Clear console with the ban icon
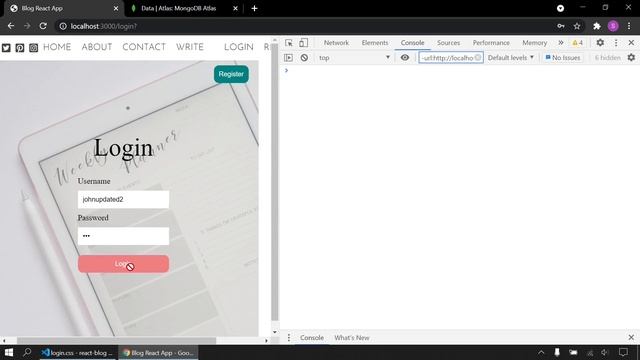The width and height of the screenshot is (640, 360). point(304,58)
